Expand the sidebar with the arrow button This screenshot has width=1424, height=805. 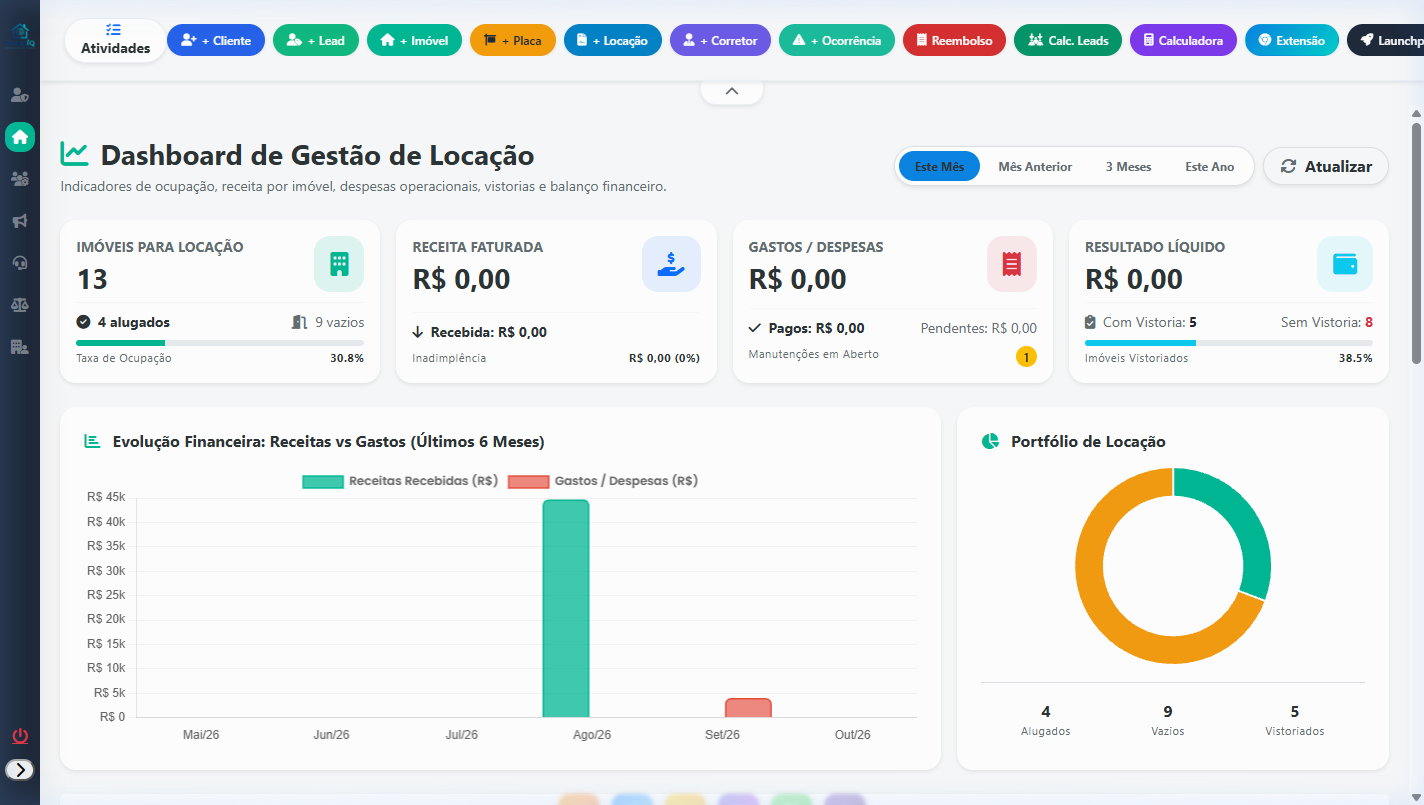tap(20, 769)
